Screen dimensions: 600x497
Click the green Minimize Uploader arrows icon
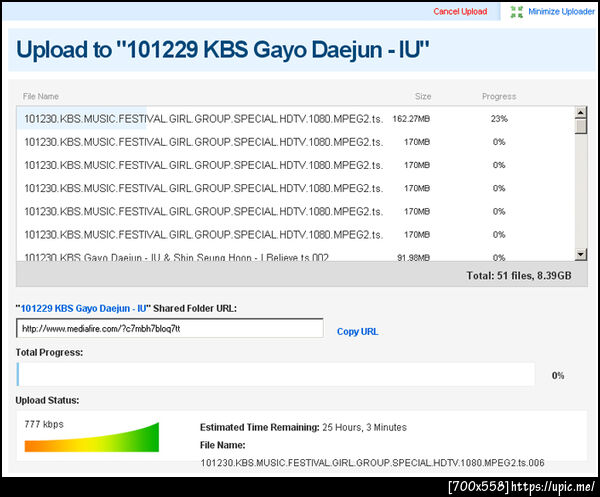click(x=517, y=12)
